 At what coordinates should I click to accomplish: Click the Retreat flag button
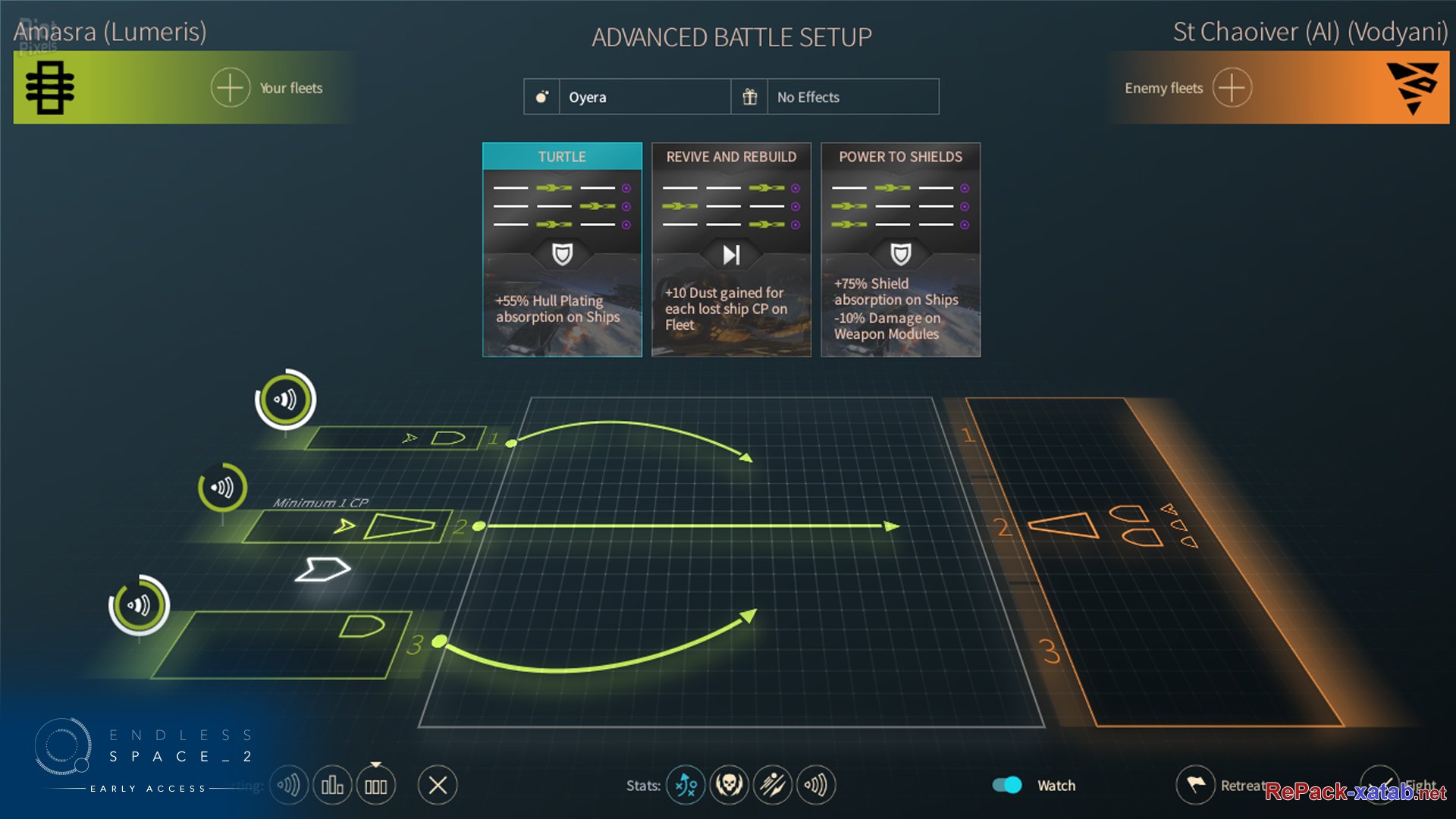click(x=1196, y=785)
